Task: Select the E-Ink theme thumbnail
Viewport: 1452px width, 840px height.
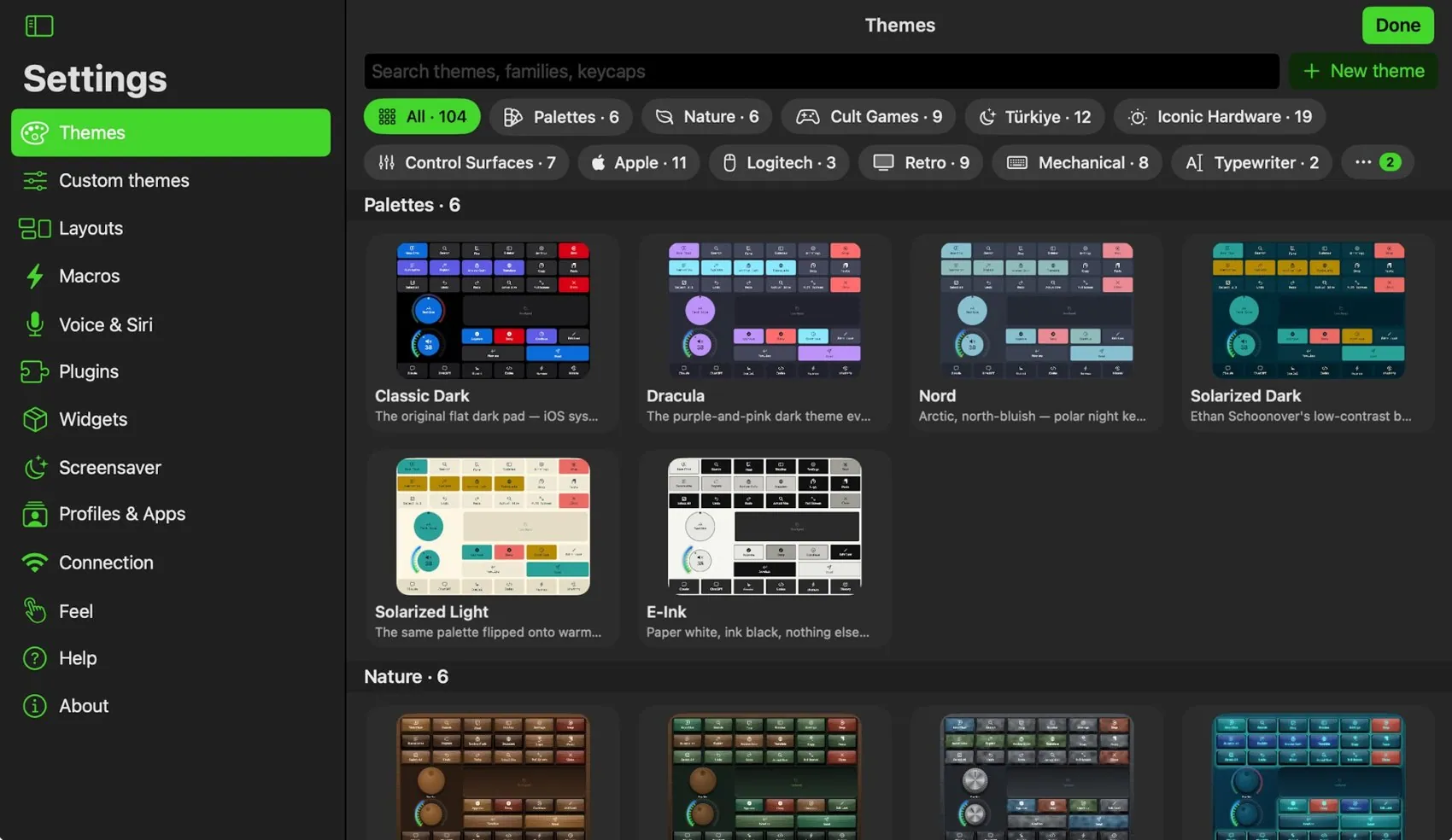Action: [764, 526]
